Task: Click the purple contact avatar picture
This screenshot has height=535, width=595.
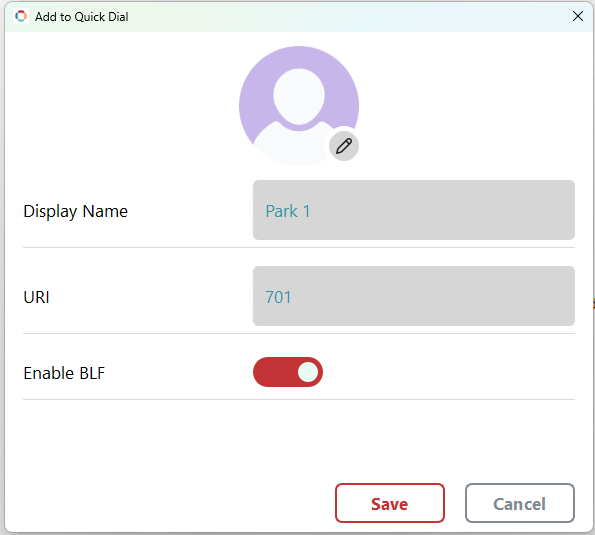Action: pos(299,106)
